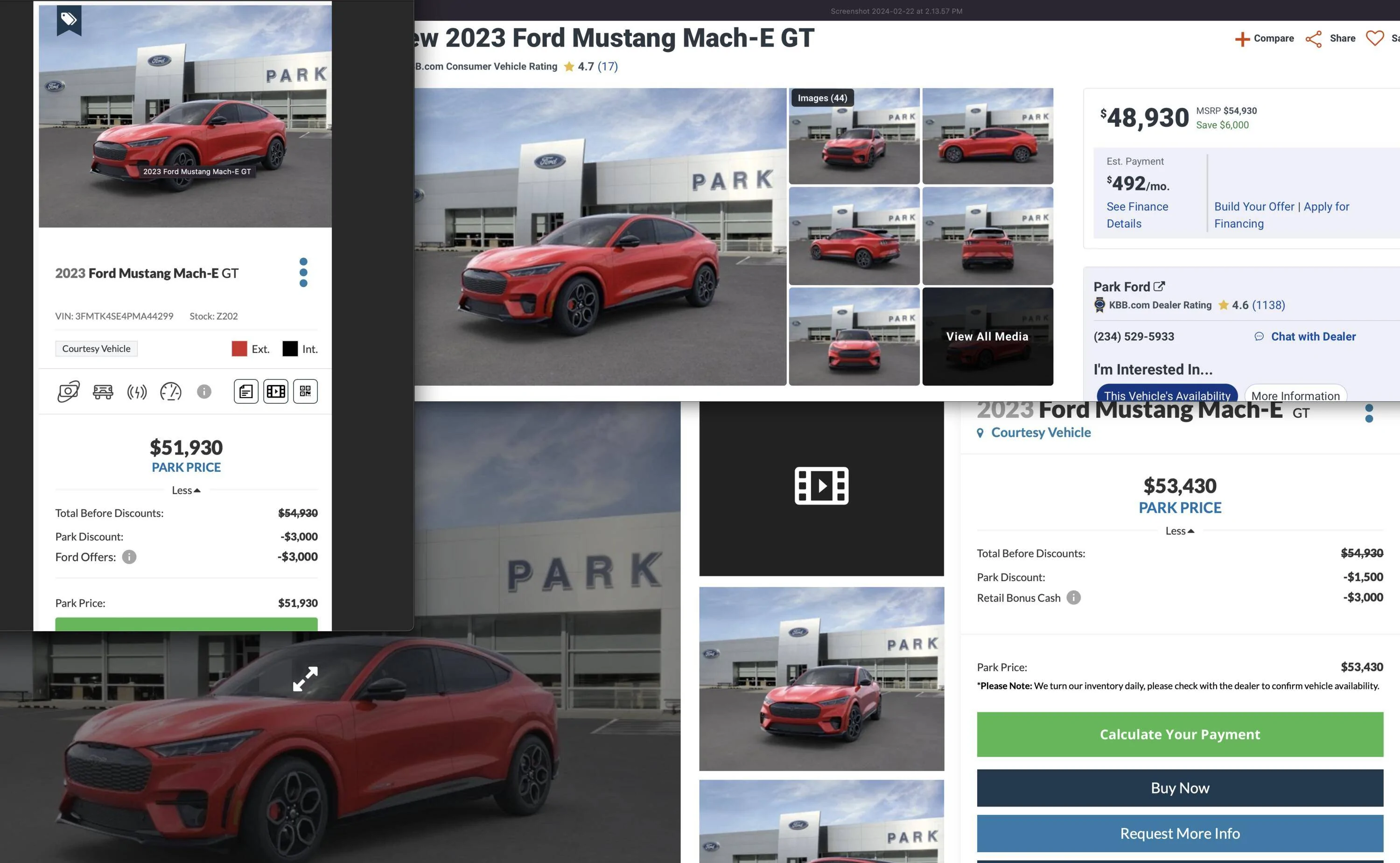Click the red Ext. color swatch
The width and height of the screenshot is (1400, 863).
(x=239, y=349)
